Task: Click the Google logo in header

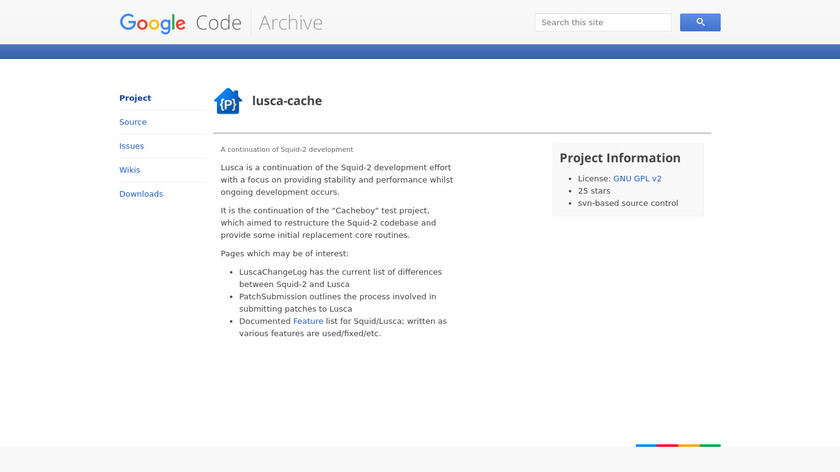Action: point(152,23)
